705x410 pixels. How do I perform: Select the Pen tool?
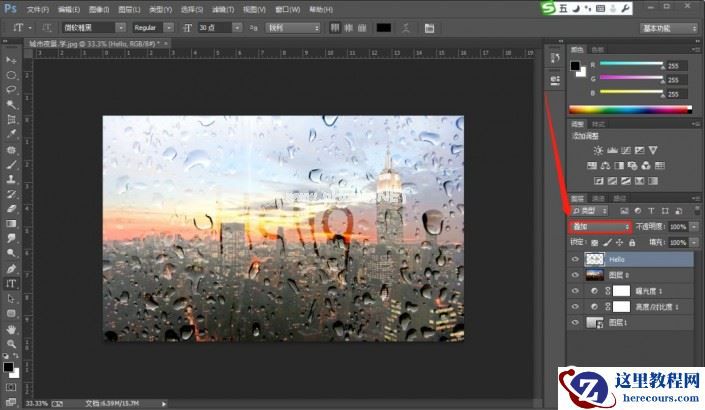pos(11,268)
